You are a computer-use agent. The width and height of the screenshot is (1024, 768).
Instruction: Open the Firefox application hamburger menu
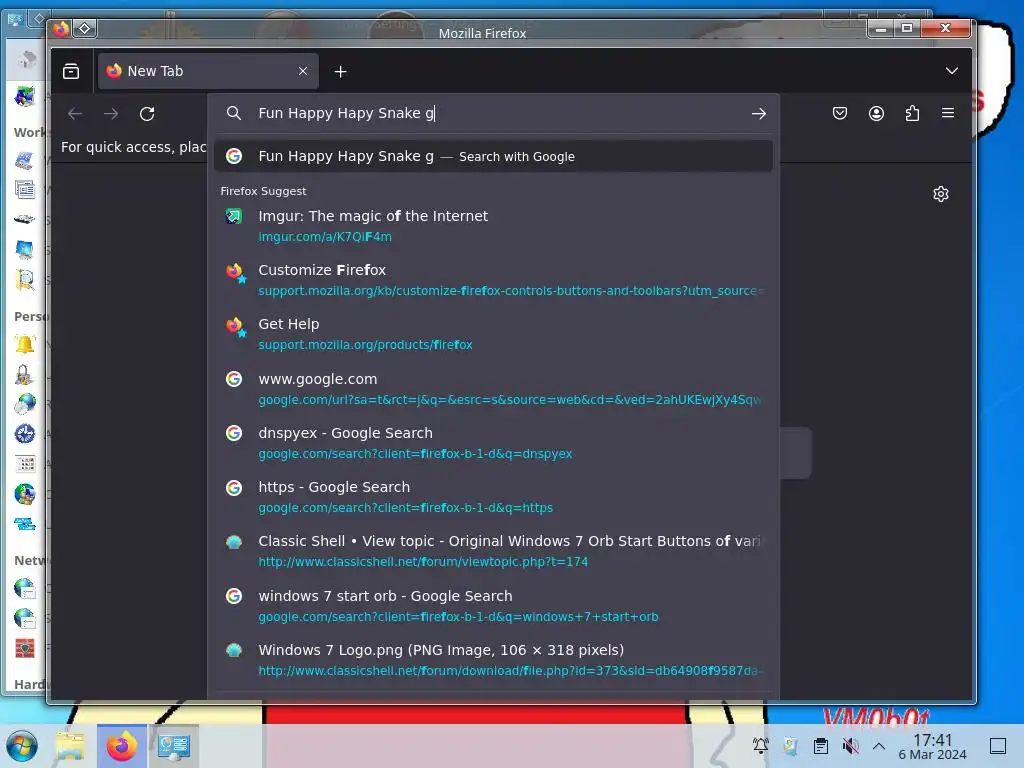948,113
